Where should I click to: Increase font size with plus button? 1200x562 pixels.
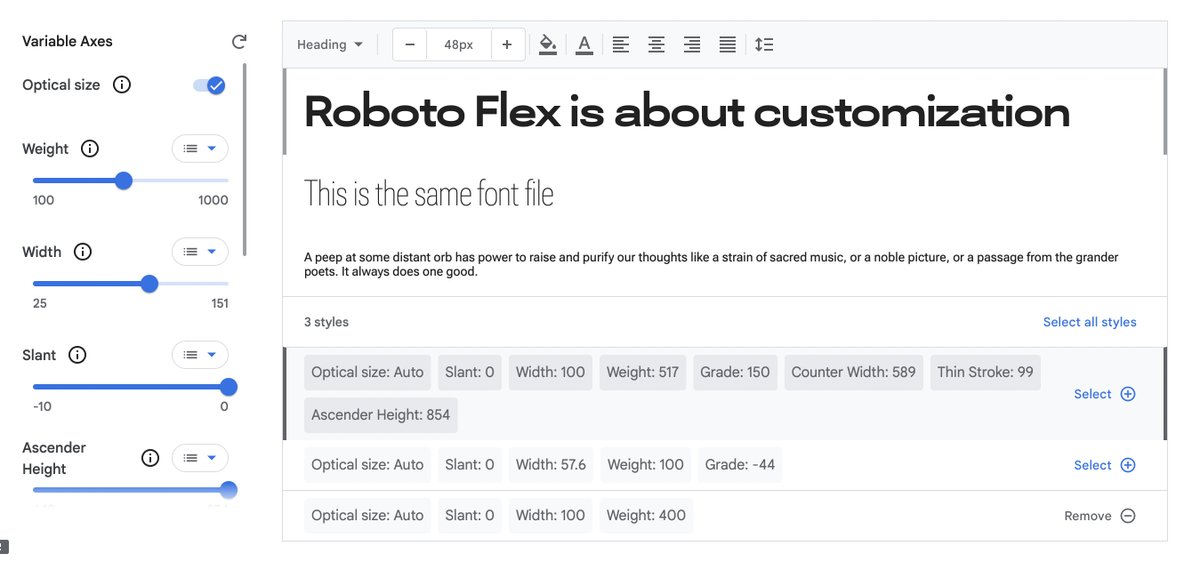pos(507,45)
